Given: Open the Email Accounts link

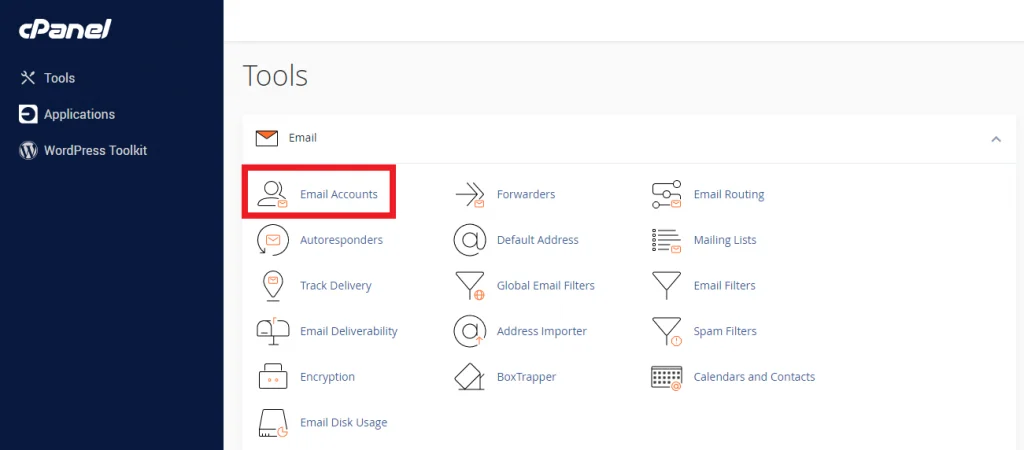Looking at the screenshot, I should (339, 194).
